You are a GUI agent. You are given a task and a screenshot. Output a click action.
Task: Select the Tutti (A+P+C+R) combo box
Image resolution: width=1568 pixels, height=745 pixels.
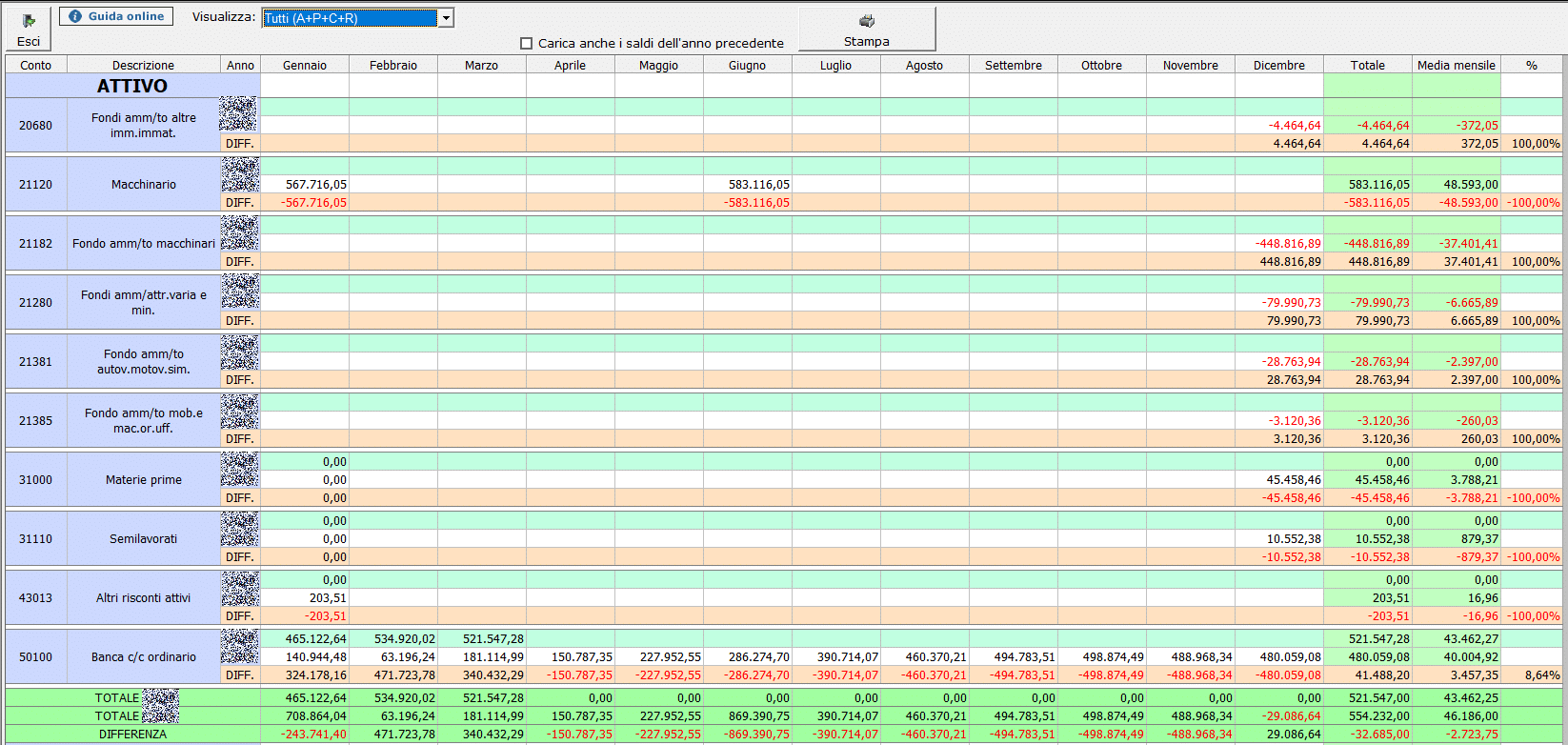(350, 18)
